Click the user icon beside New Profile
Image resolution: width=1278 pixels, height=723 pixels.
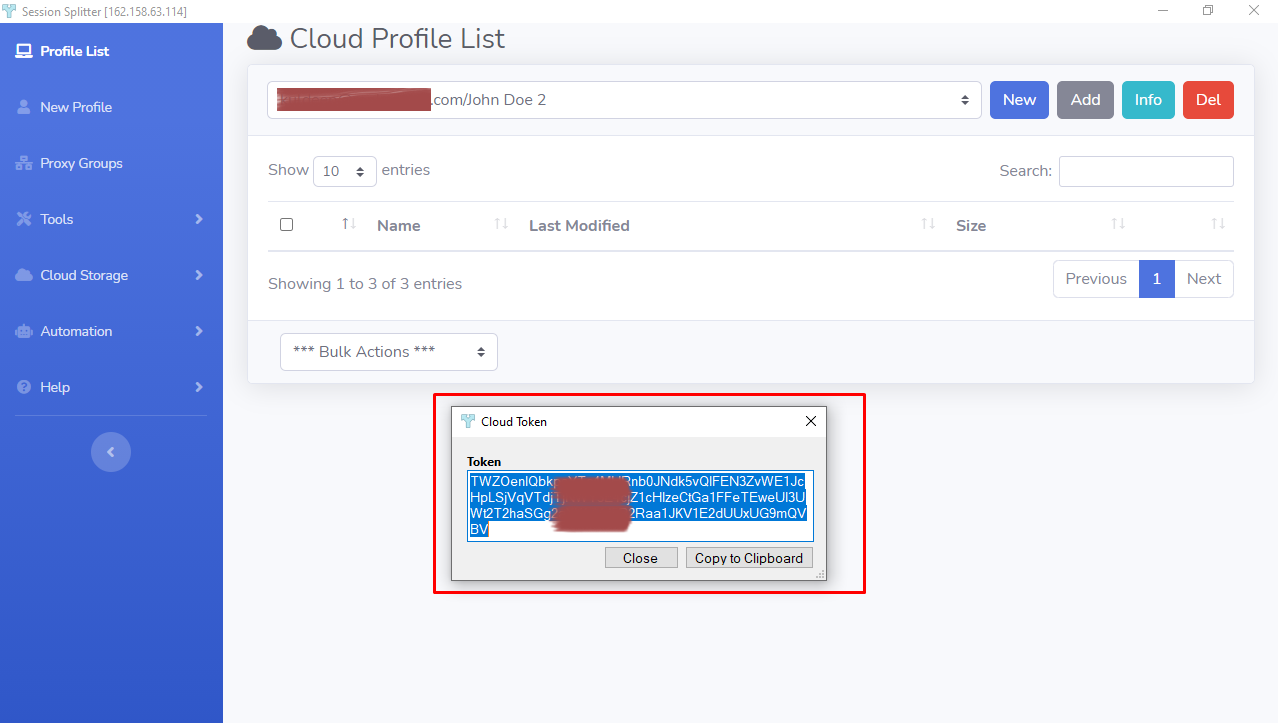pyautogui.click(x=24, y=107)
